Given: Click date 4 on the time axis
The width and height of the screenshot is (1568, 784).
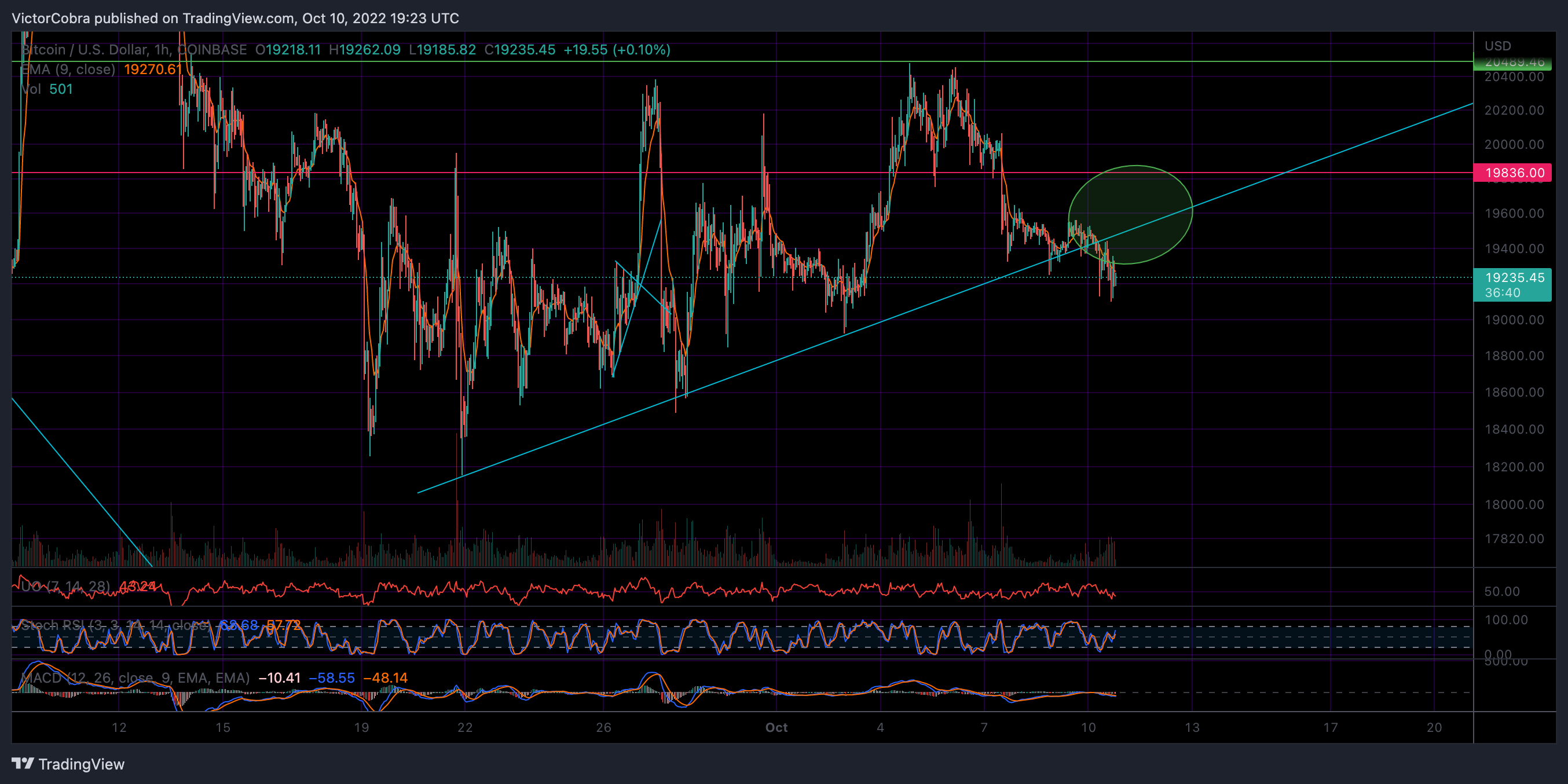Looking at the screenshot, I should coord(880,727).
